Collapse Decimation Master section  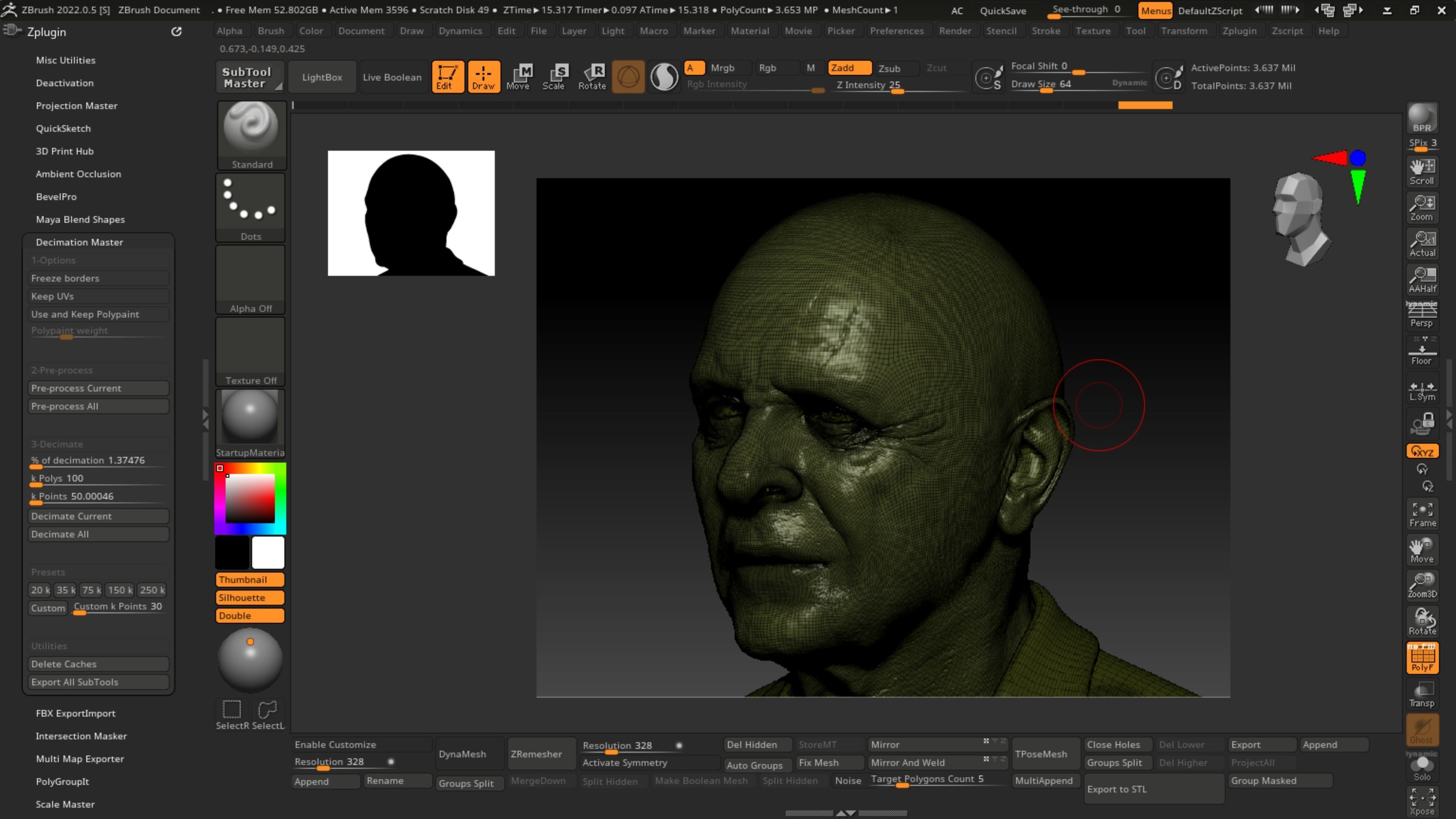click(x=80, y=242)
